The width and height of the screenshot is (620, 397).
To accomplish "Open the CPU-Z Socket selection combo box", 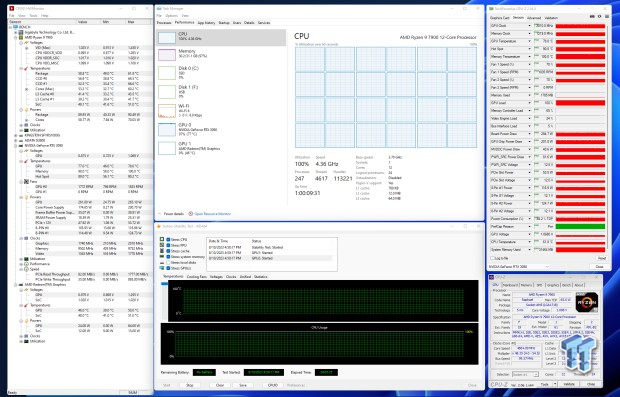I will click(525, 374).
